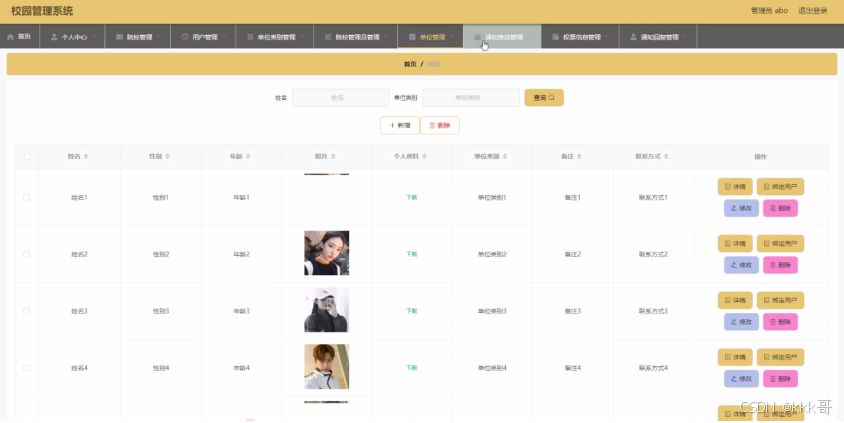Click the list icon beside 院校管理员管理

click(x=328, y=37)
